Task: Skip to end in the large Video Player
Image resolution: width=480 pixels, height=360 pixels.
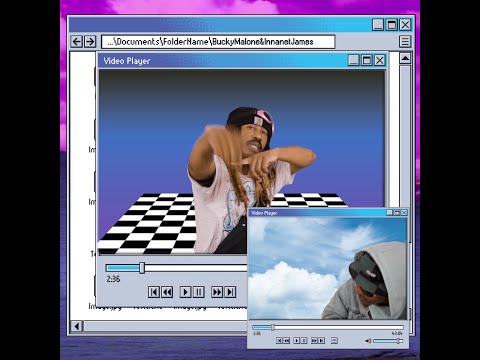Action: tap(230, 292)
